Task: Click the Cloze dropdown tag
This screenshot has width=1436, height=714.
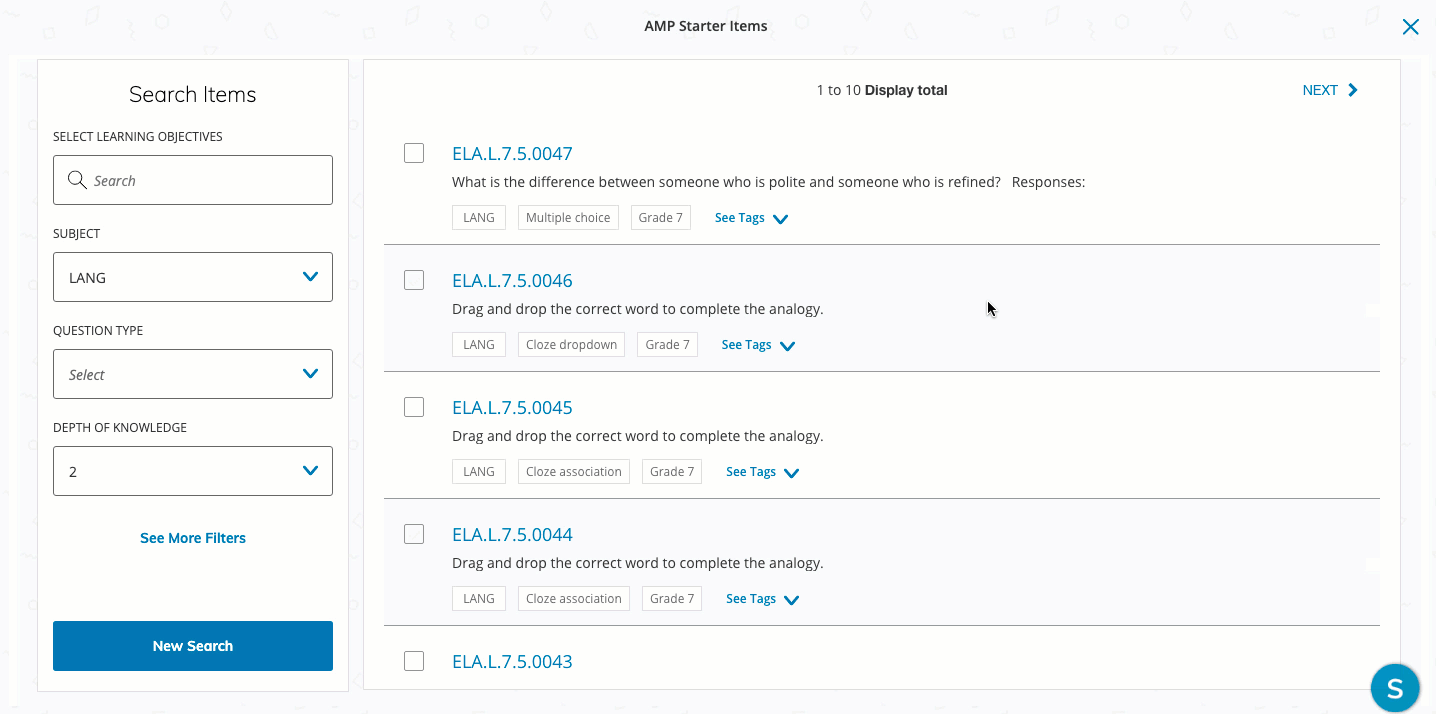Action: (x=571, y=345)
